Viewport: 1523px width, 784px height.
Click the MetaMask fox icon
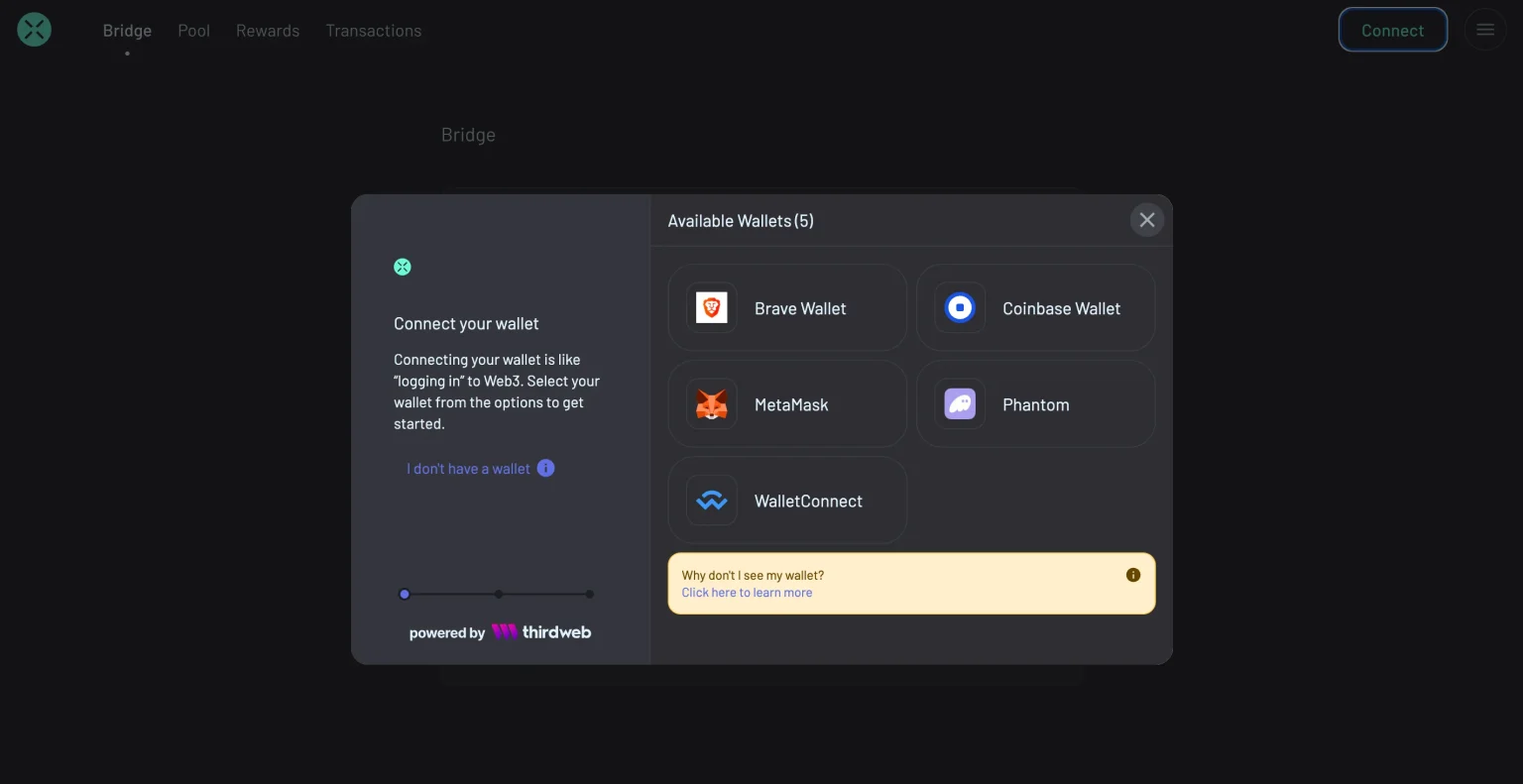click(x=712, y=404)
